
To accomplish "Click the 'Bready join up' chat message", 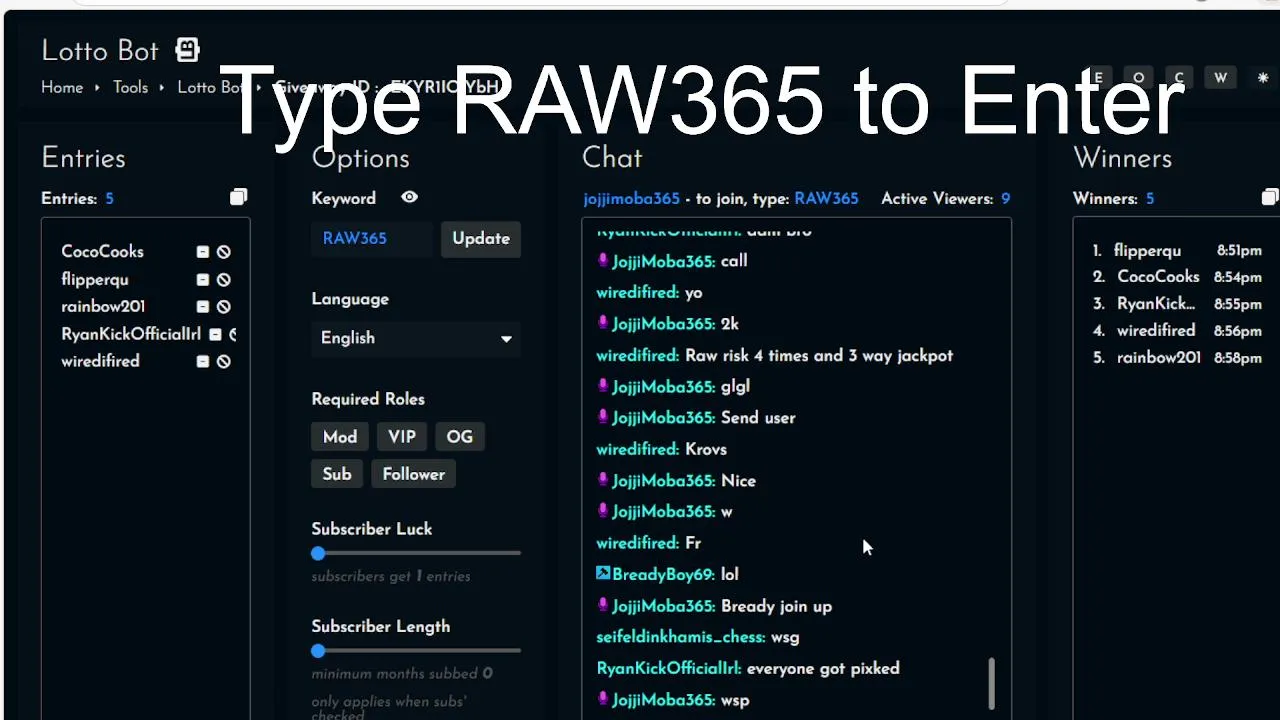I will [x=776, y=606].
